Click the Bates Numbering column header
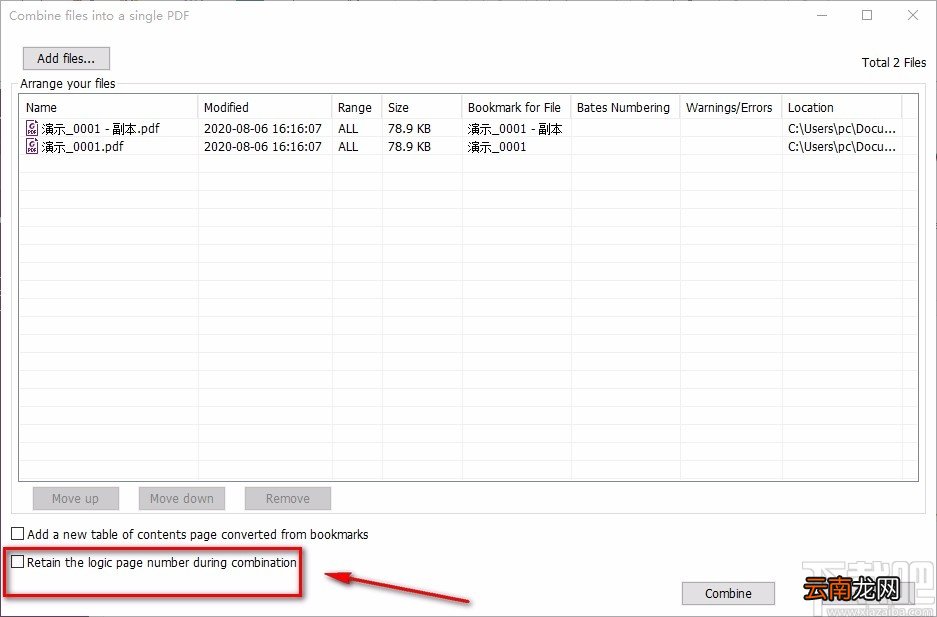937x617 pixels. 625,108
